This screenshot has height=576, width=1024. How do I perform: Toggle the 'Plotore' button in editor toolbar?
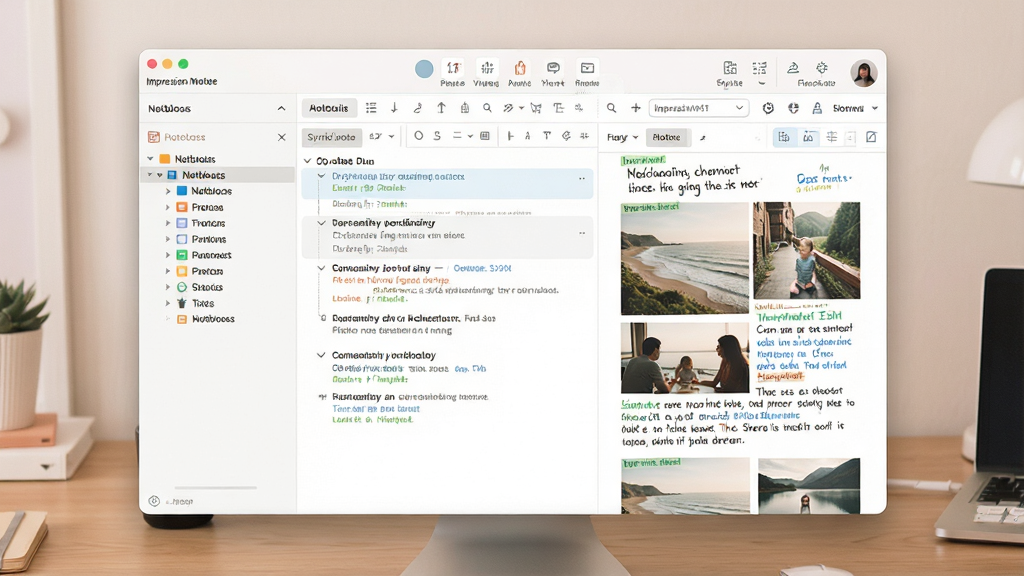coord(667,137)
